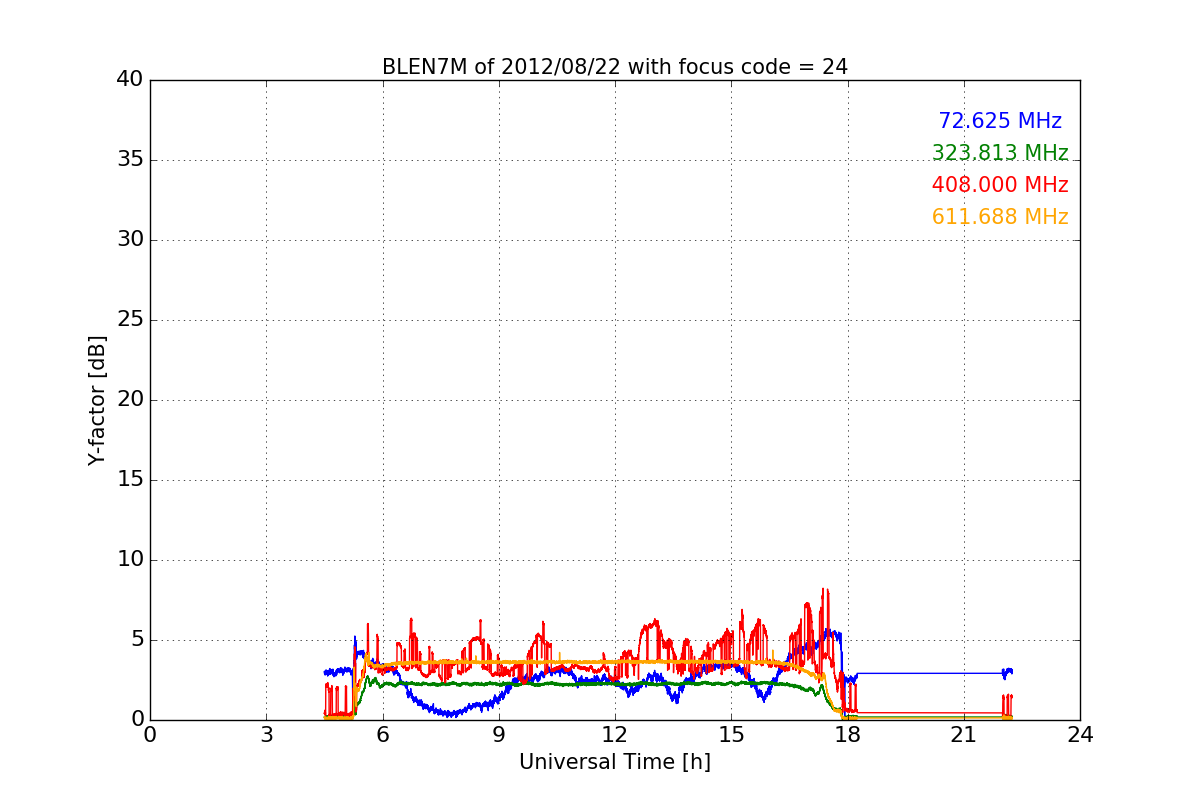Click the y-axis tick label '15'

click(130, 480)
